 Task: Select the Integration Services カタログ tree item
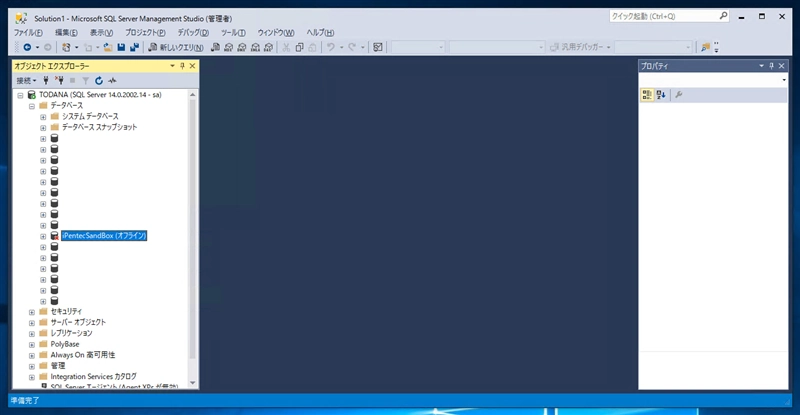click(93, 377)
